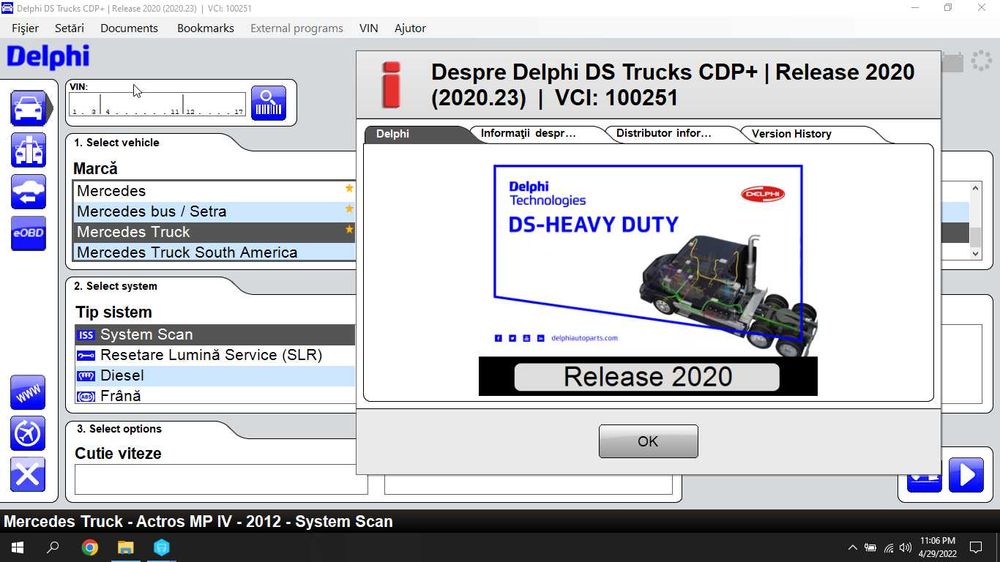Select Resetare Lumină Service (SLR)
This screenshot has height=562, width=1000.
click(215, 355)
